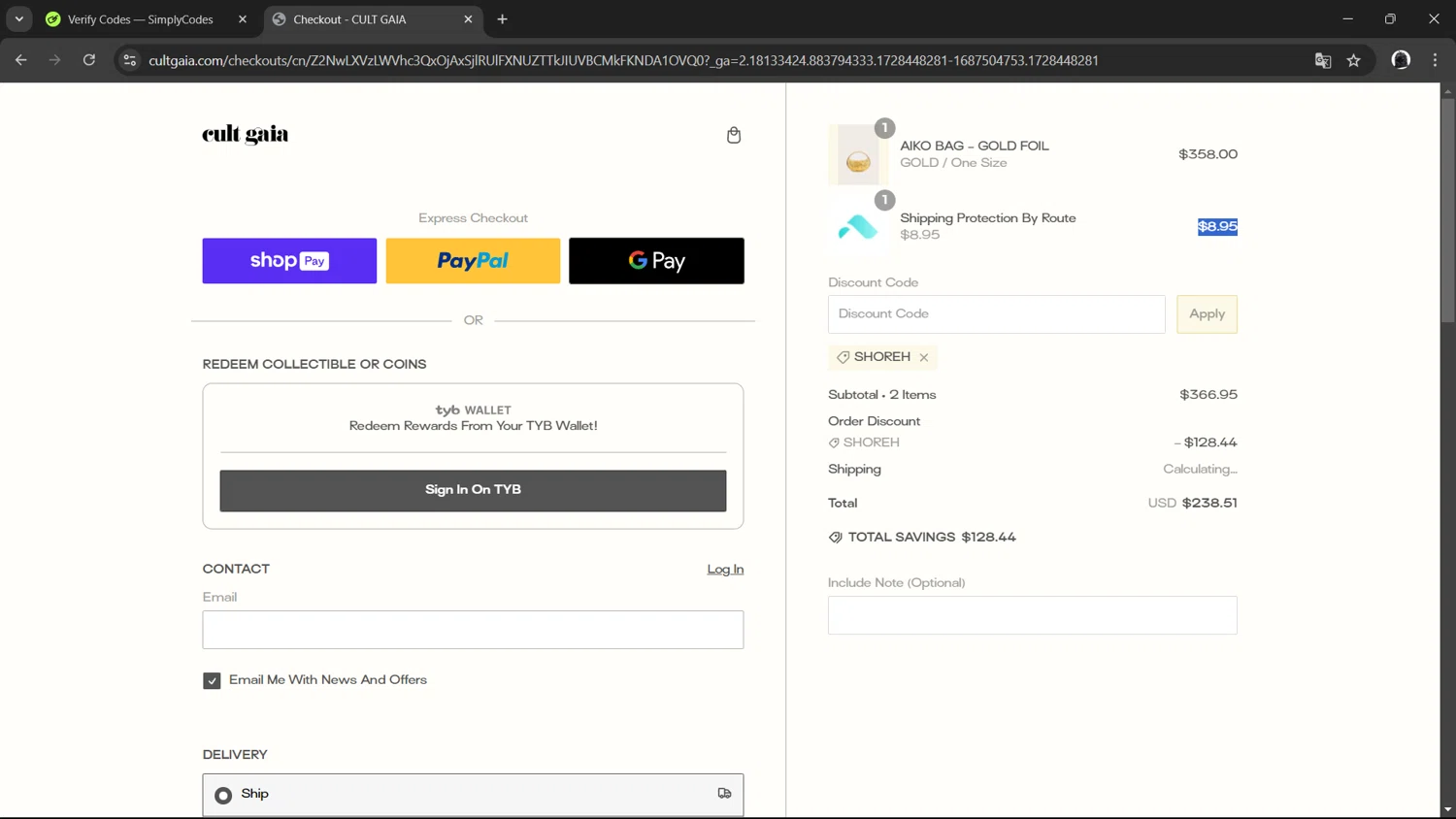Open the shopping bag cart icon
This screenshot has width=1456, height=819.
(734, 135)
